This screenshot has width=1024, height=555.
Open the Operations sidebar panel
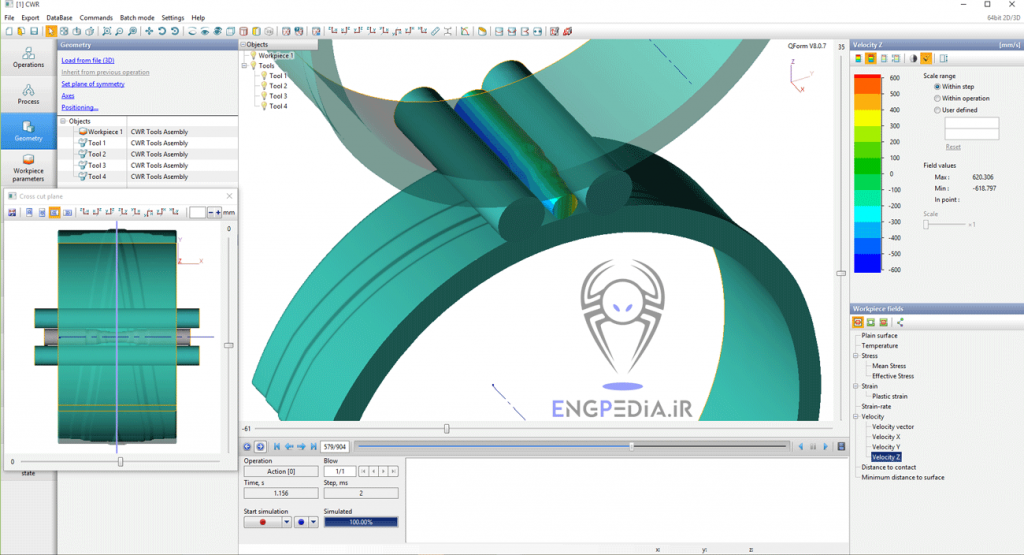click(x=28, y=56)
